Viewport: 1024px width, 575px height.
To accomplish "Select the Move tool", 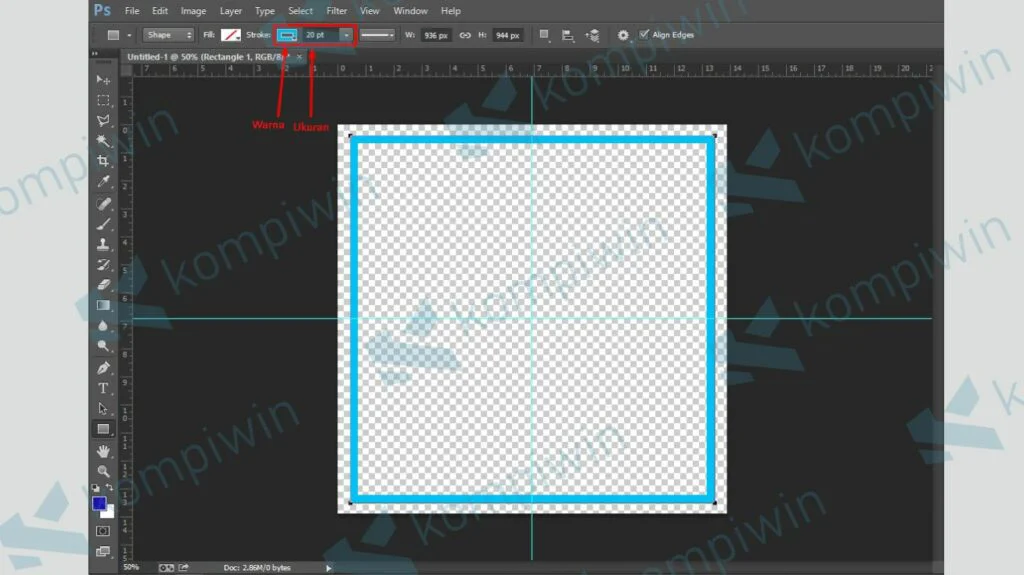I will tap(103, 79).
